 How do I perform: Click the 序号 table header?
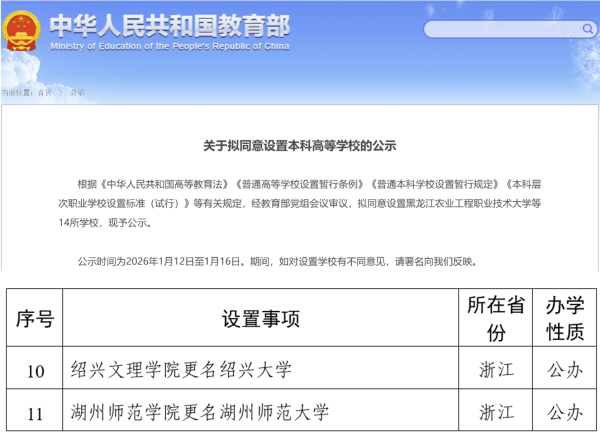[x=35, y=319]
